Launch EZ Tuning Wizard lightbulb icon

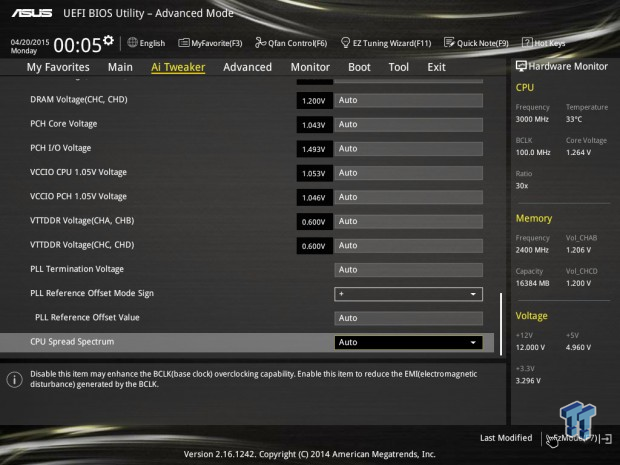coord(345,43)
